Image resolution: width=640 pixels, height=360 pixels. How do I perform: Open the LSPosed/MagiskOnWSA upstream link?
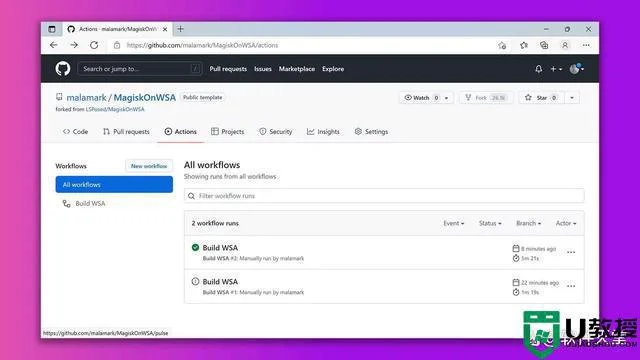[115, 109]
